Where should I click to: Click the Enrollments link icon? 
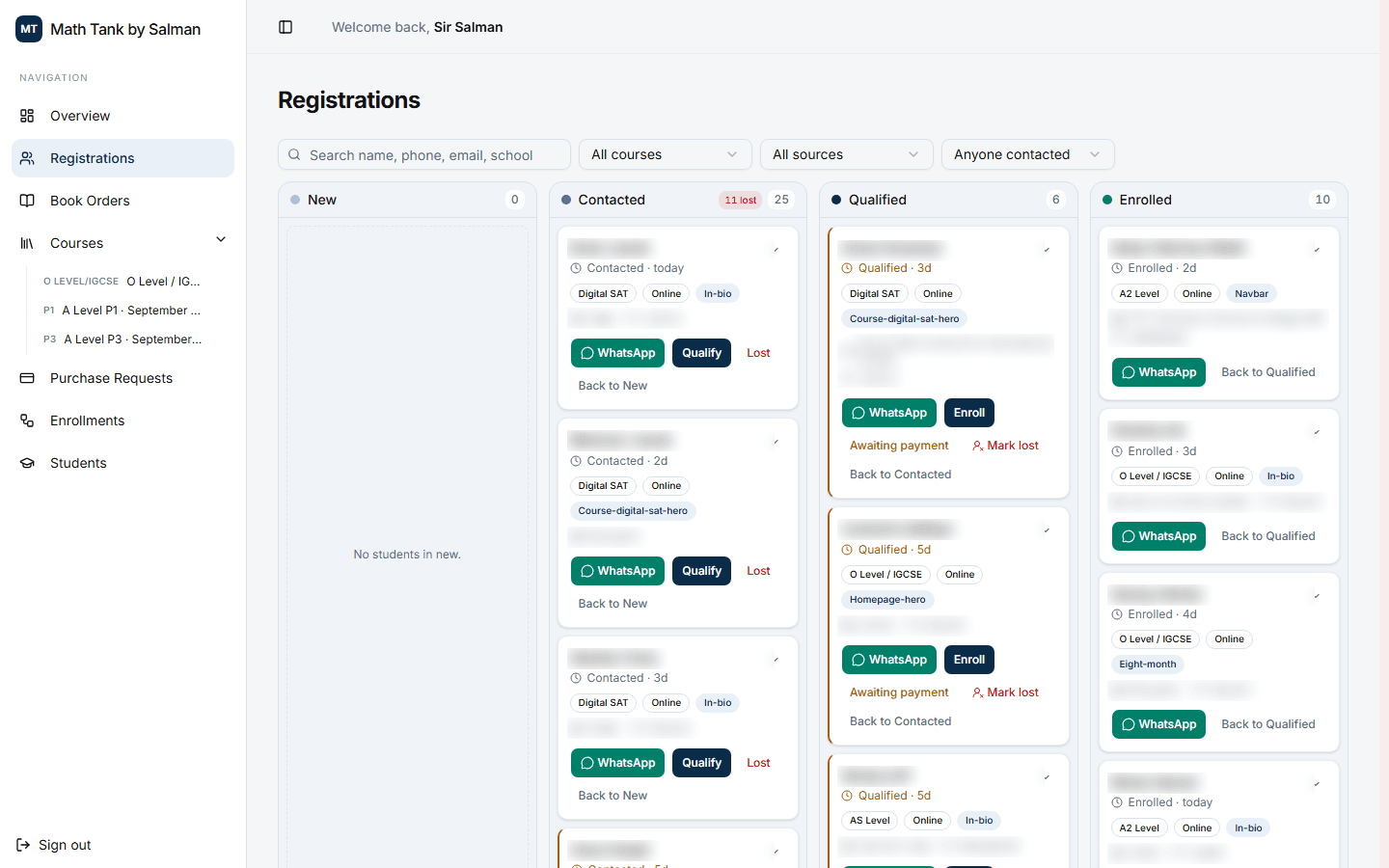pyautogui.click(x=27, y=420)
